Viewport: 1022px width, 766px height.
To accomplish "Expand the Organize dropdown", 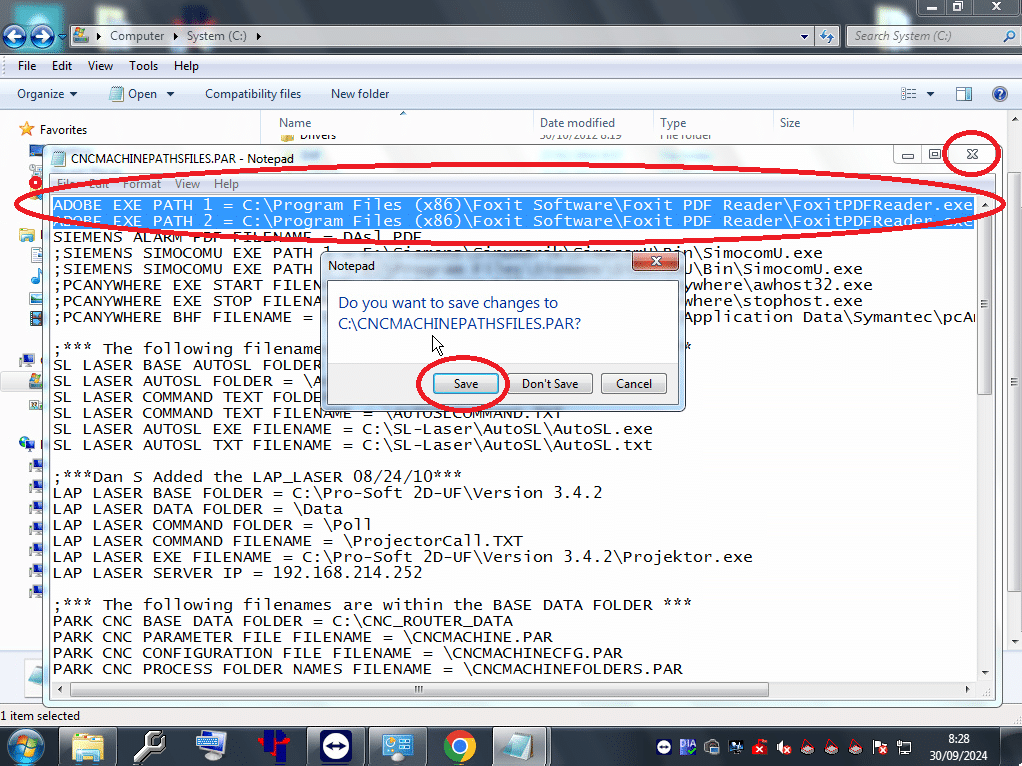I will coord(47,94).
